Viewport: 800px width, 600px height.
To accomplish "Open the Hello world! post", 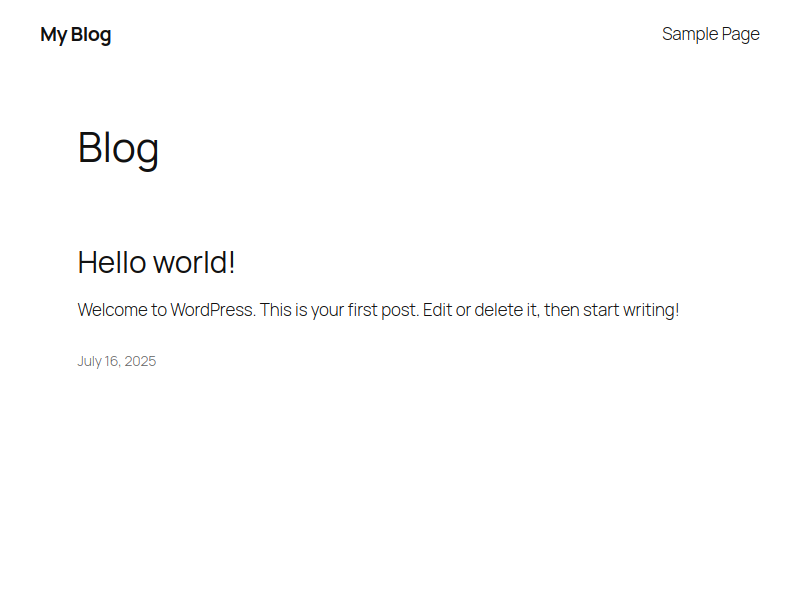I will (x=156, y=263).
